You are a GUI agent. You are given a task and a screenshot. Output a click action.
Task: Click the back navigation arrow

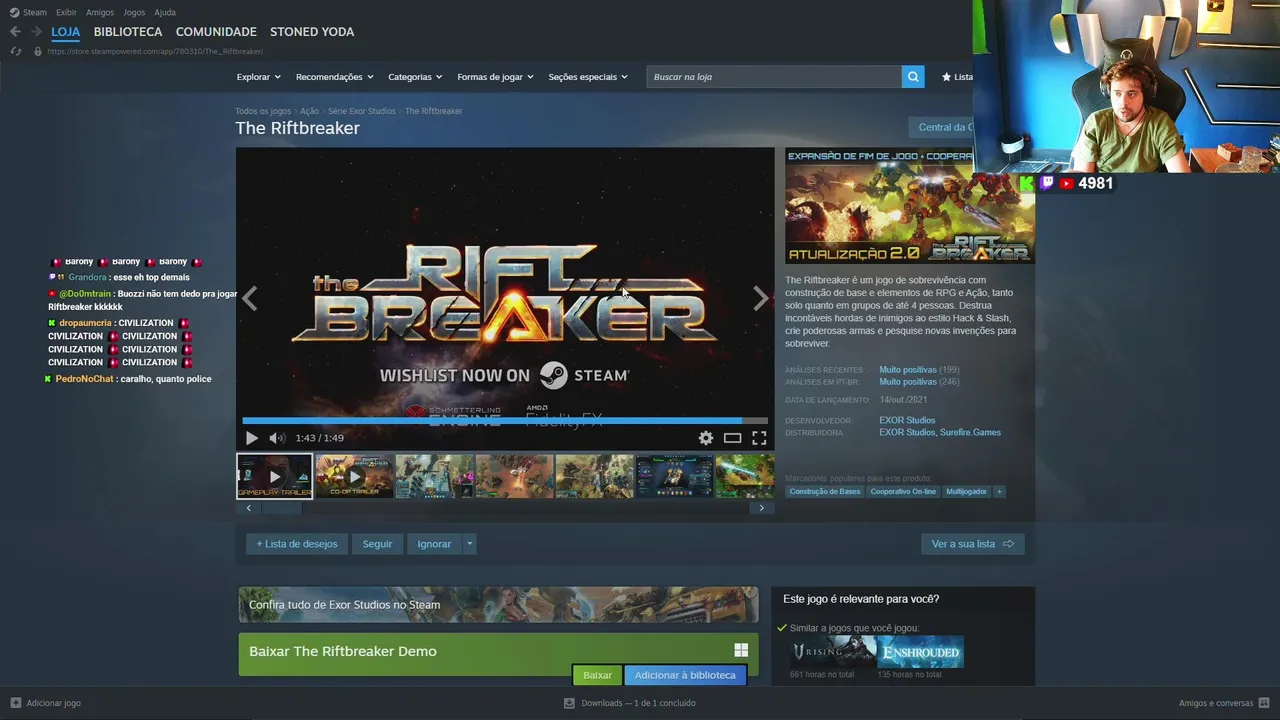point(15,32)
